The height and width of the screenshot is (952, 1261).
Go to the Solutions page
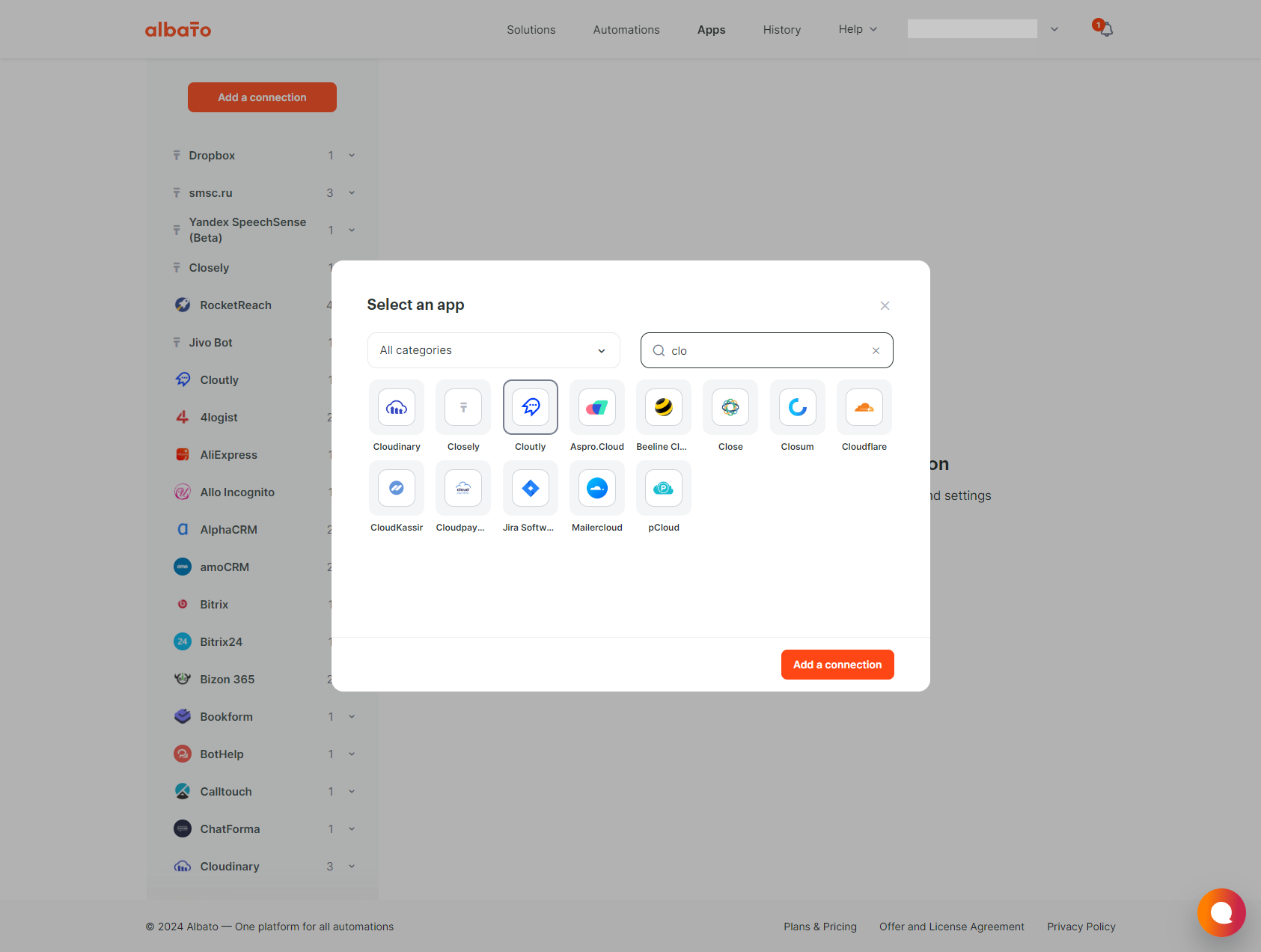click(x=531, y=30)
